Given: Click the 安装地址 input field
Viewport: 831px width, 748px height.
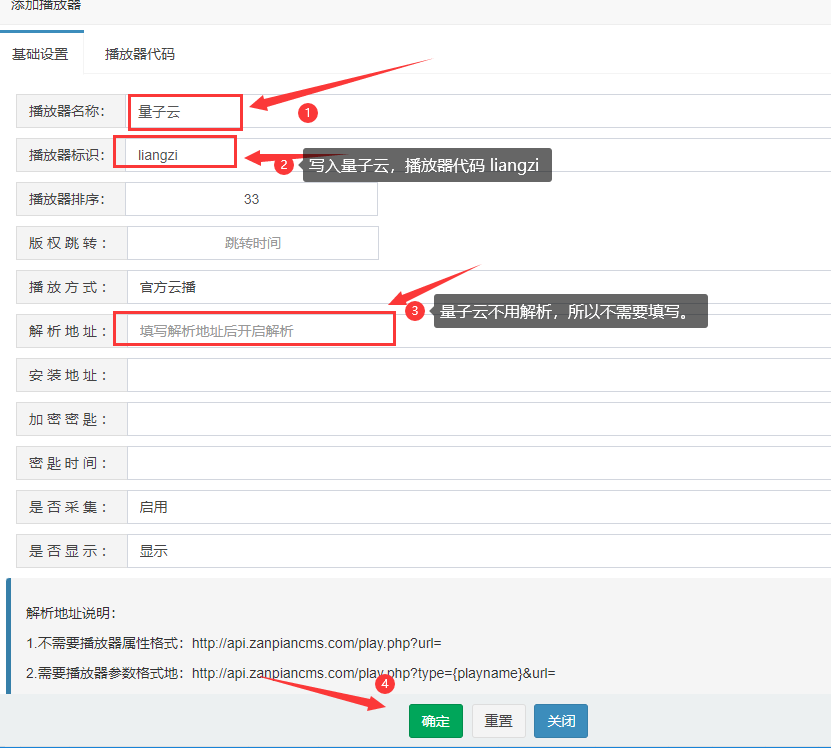Looking at the screenshot, I should pos(478,375).
